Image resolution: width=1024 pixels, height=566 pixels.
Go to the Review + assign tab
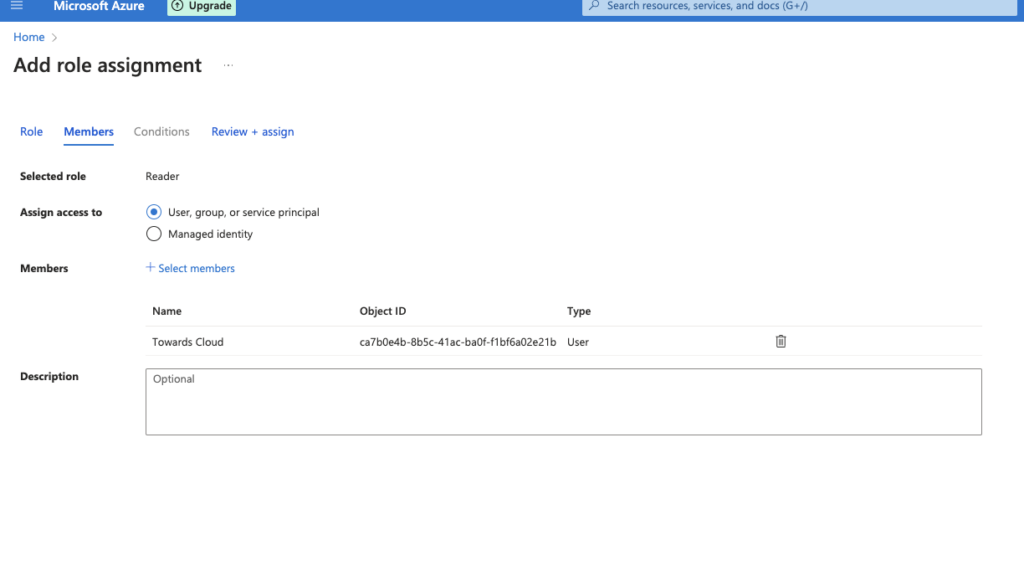(x=252, y=132)
